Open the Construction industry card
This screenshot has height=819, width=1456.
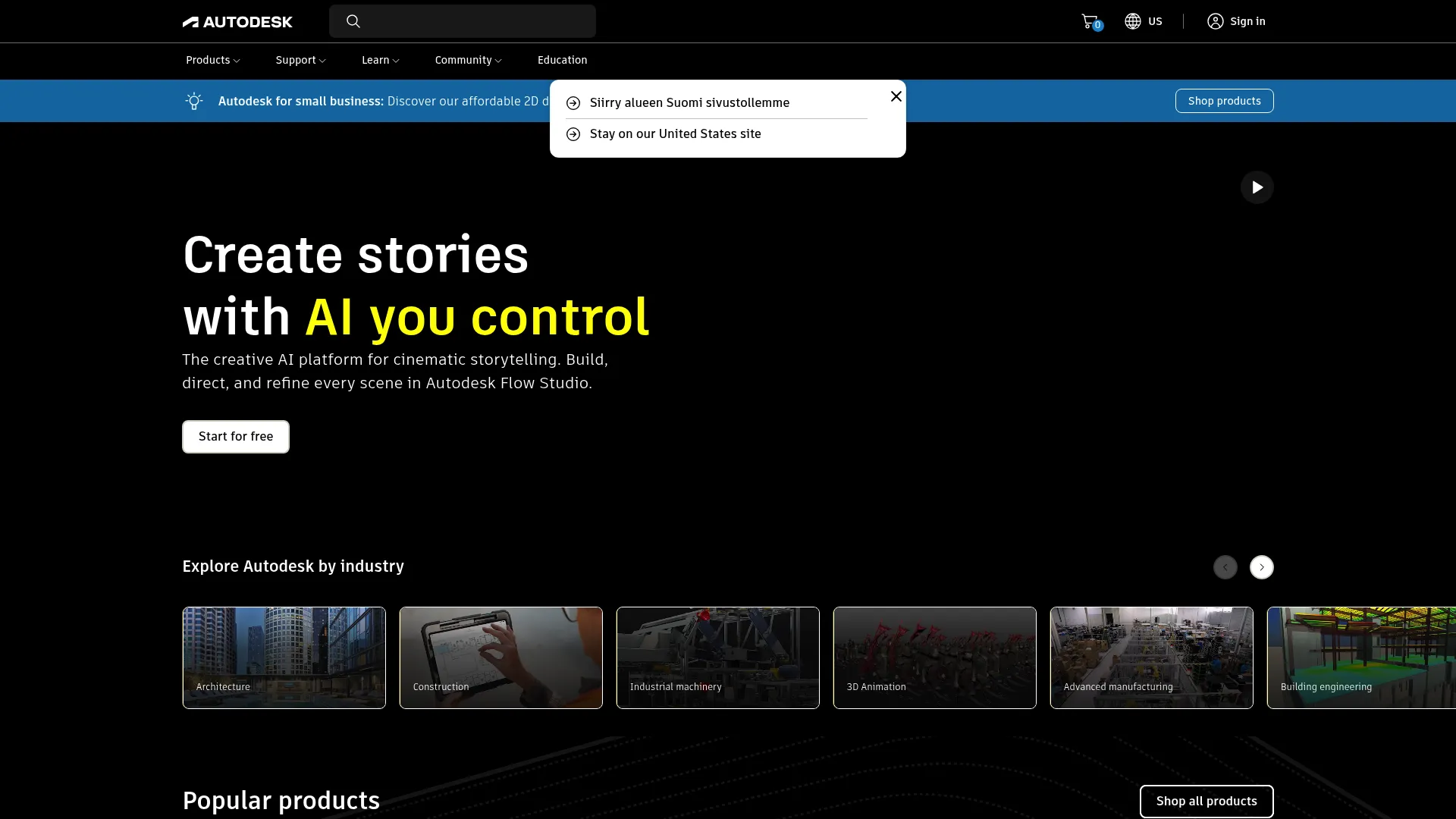[500, 657]
